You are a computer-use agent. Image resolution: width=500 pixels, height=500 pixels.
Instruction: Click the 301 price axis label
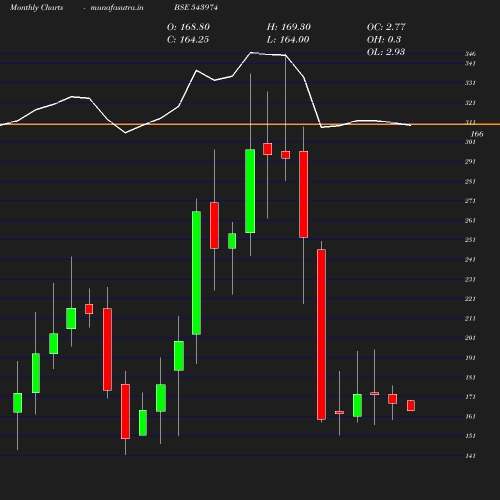point(470,142)
